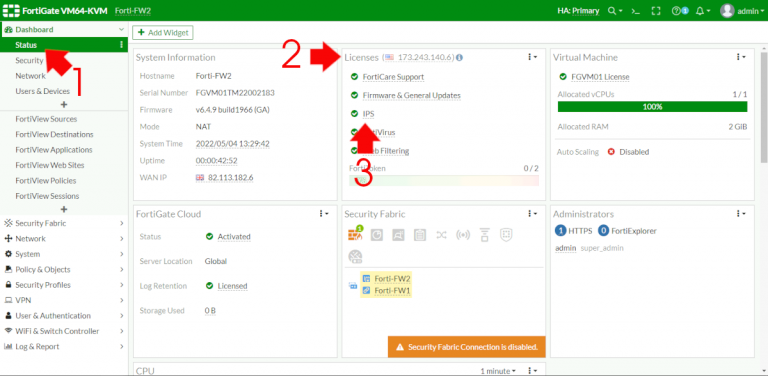Viewport: 768px width, 376px height.
Task: Click the green check beside FortiCare Support
Action: pyautogui.click(x=355, y=77)
